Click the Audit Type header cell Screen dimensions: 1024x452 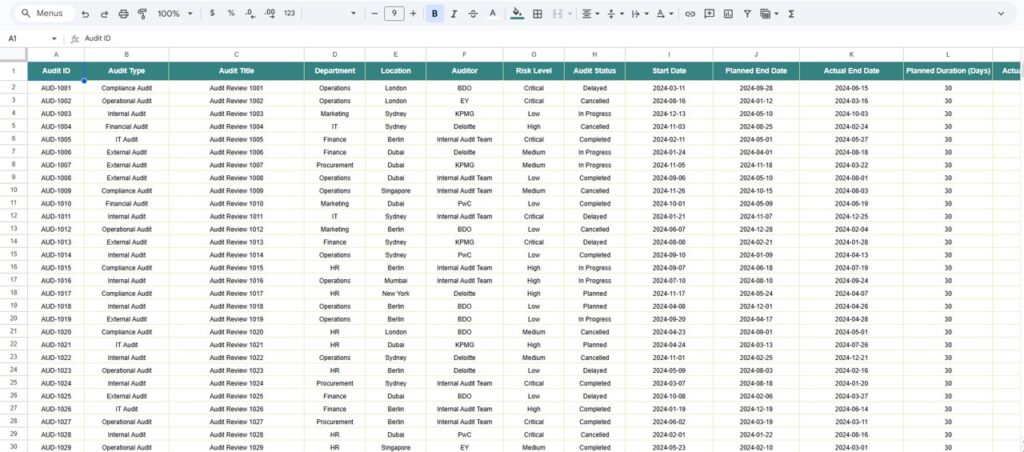coord(127,71)
